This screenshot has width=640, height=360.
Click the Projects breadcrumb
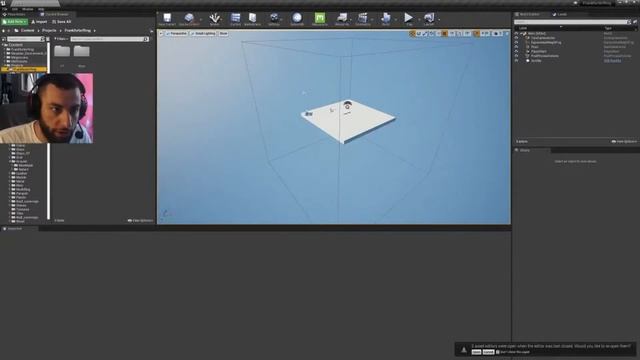pos(49,31)
